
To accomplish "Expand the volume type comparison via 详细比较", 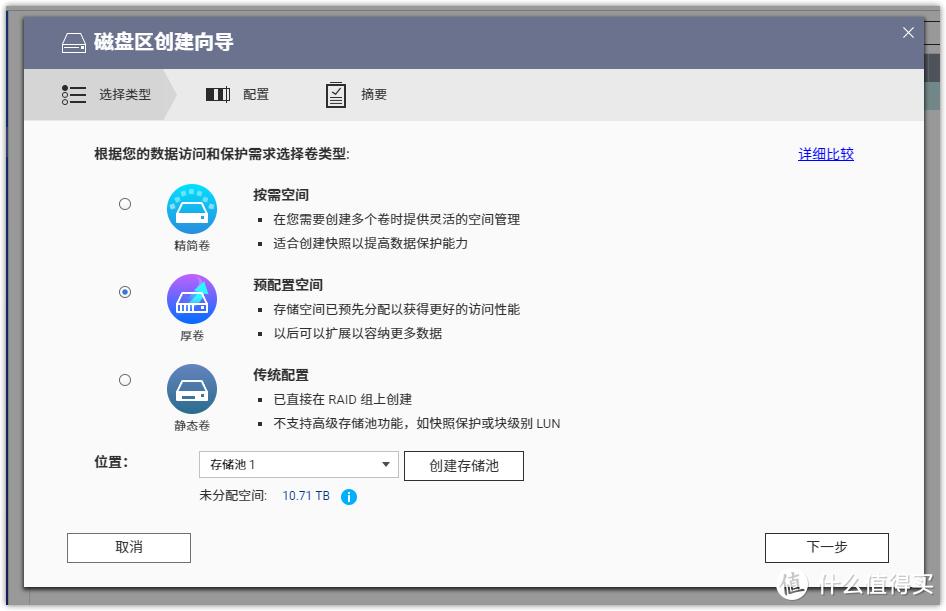I will click(x=825, y=154).
